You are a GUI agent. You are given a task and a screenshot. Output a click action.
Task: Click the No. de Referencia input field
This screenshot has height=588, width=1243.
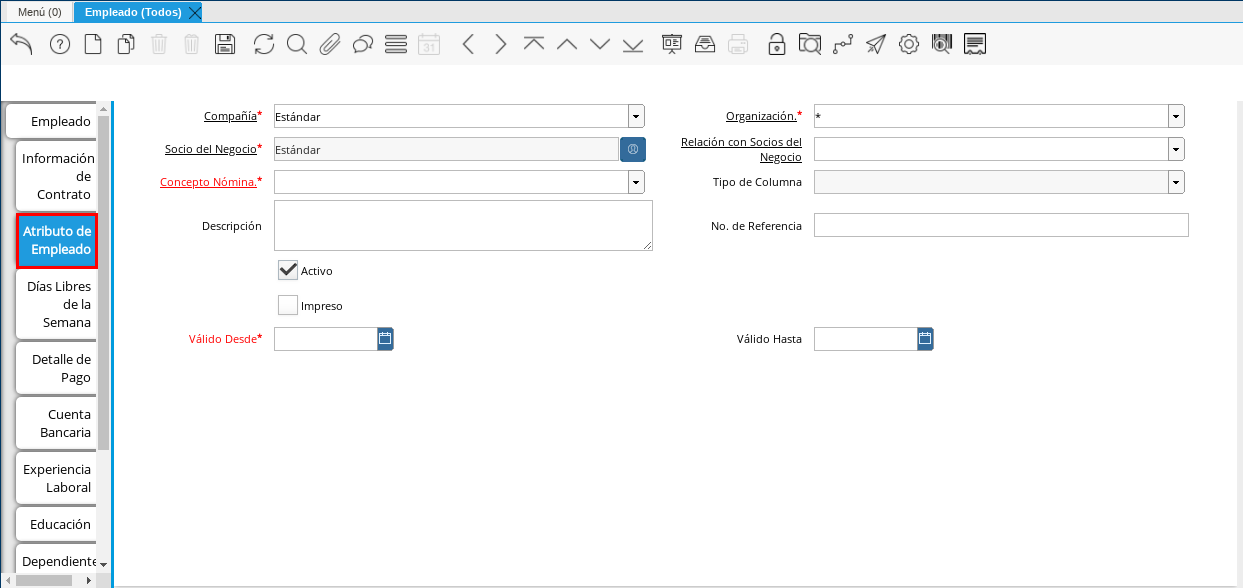(1000, 225)
